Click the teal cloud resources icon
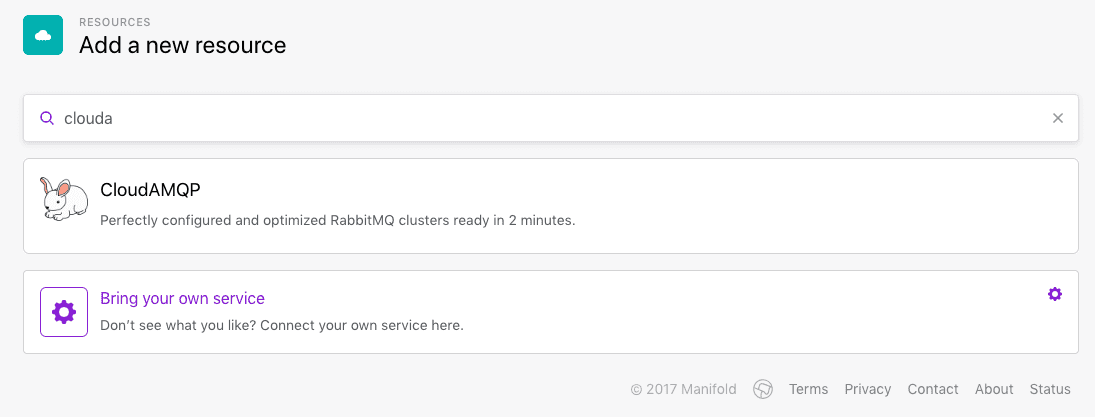Image resolution: width=1095 pixels, height=417 pixels. click(43, 36)
